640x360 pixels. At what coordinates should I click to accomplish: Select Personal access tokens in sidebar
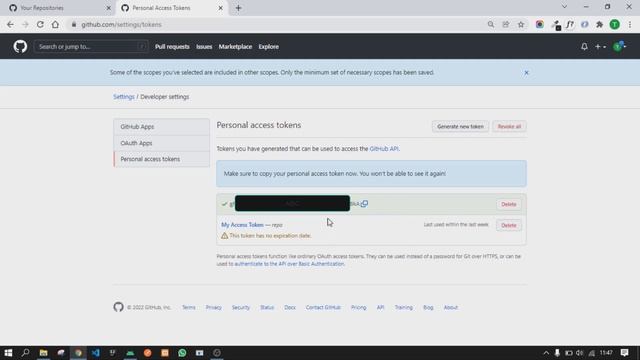pos(162,159)
